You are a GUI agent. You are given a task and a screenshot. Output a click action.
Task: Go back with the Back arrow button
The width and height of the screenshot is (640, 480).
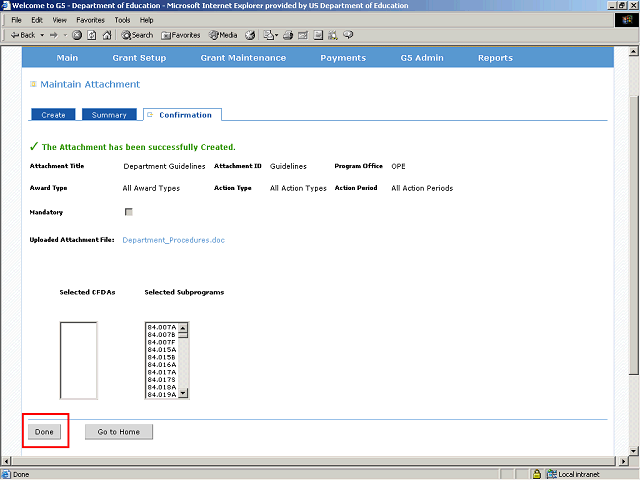(23, 35)
